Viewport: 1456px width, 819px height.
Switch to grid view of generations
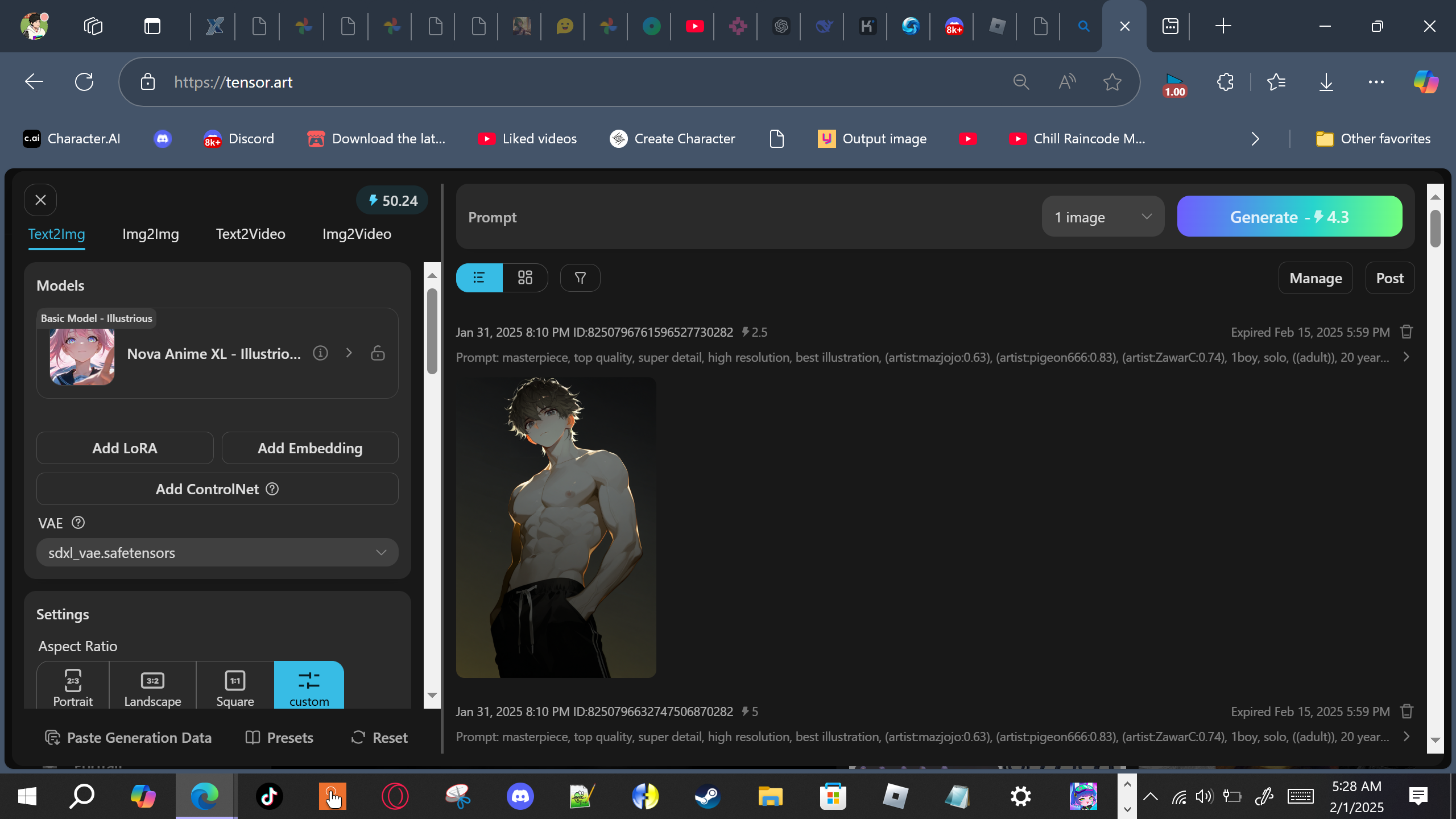click(524, 278)
